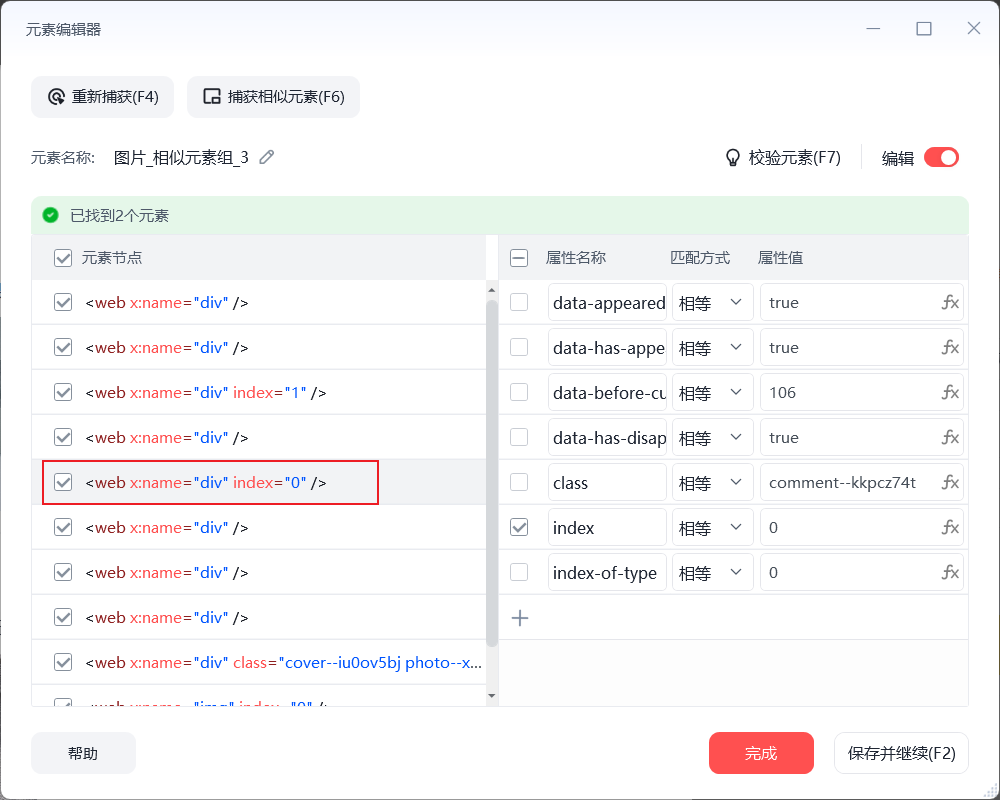Open match mode dropdown for class

point(712,483)
